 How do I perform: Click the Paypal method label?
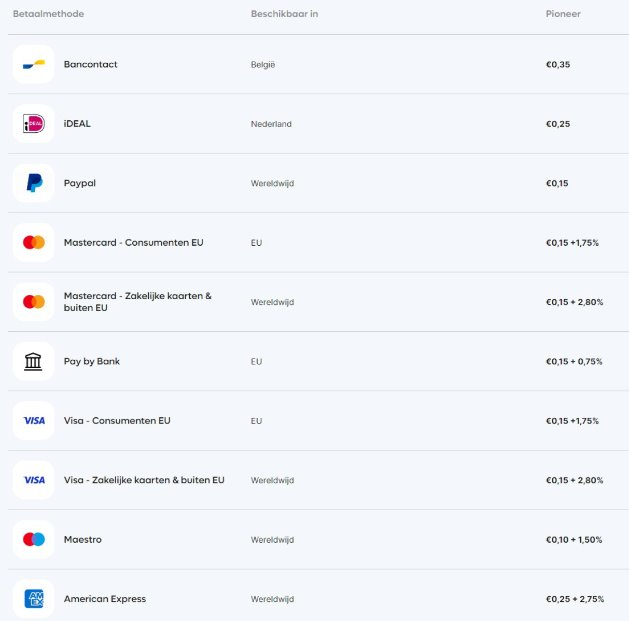tap(80, 183)
